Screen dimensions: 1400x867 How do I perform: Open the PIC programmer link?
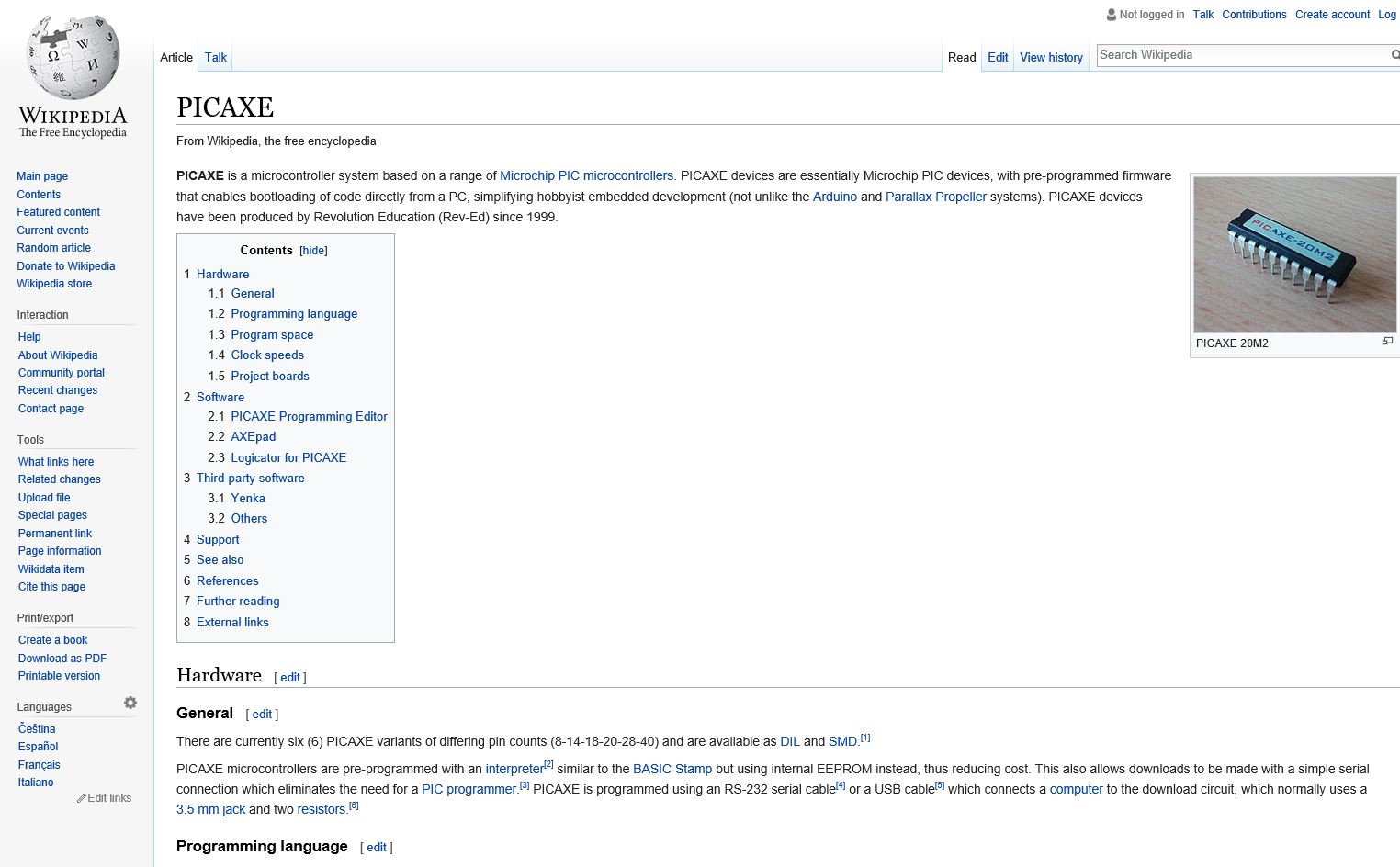coord(469,789)
